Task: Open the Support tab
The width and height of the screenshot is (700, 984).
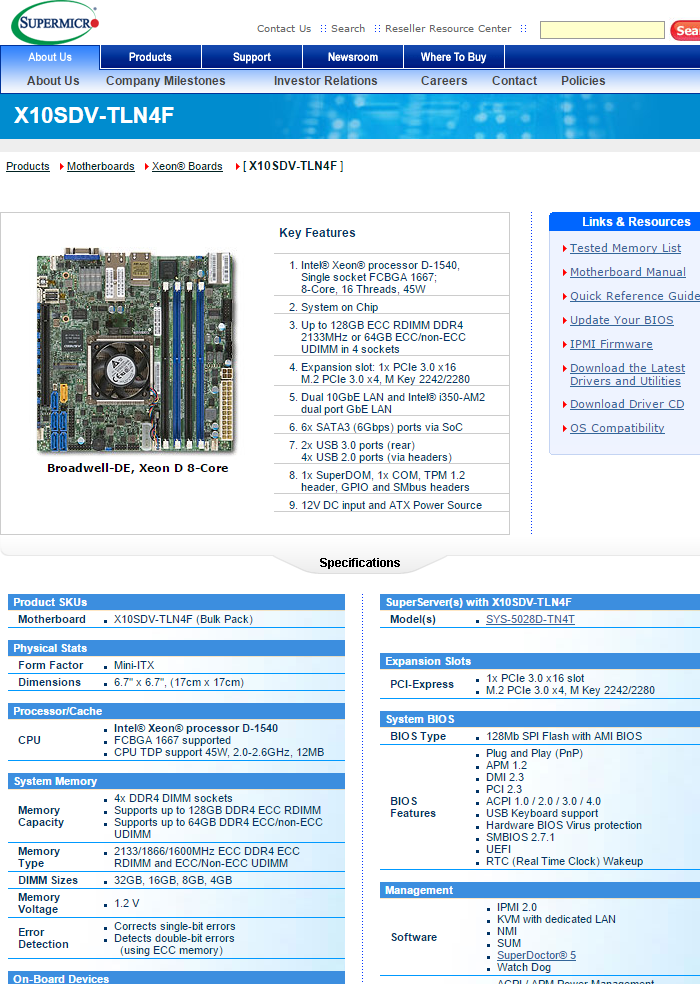Action: 252,57
